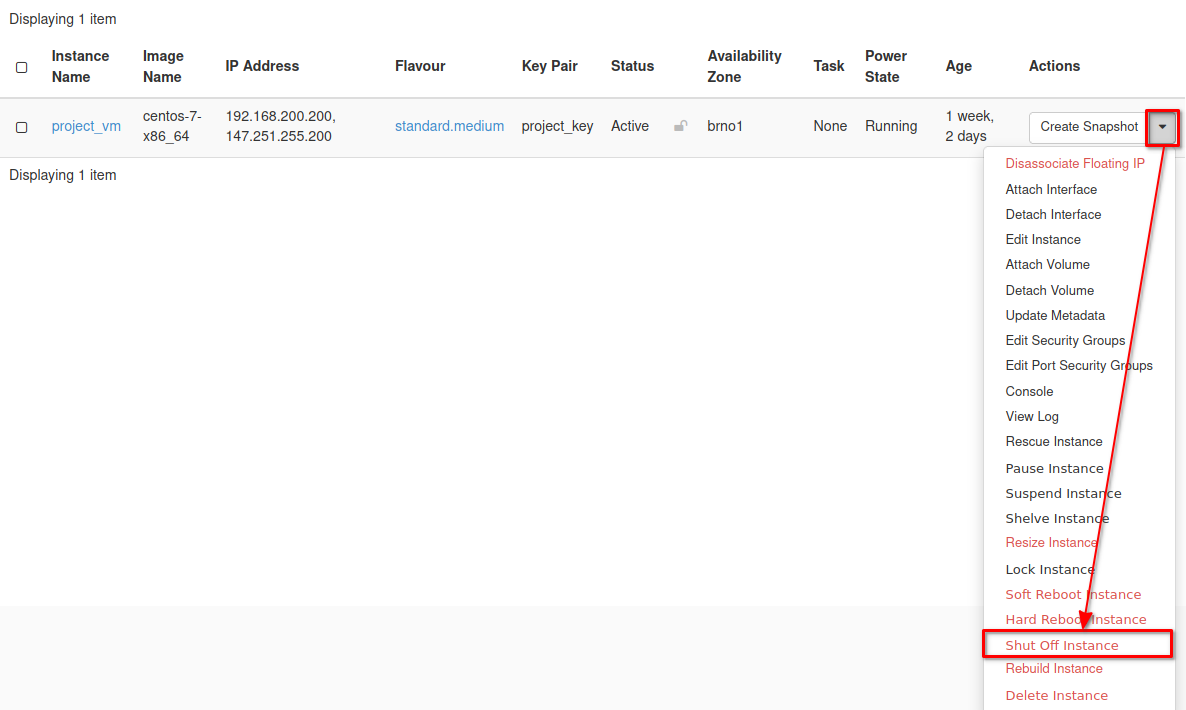The image size is (1186, 710).
Task: Select Attach Volume from actions list
Action: 1047,264
